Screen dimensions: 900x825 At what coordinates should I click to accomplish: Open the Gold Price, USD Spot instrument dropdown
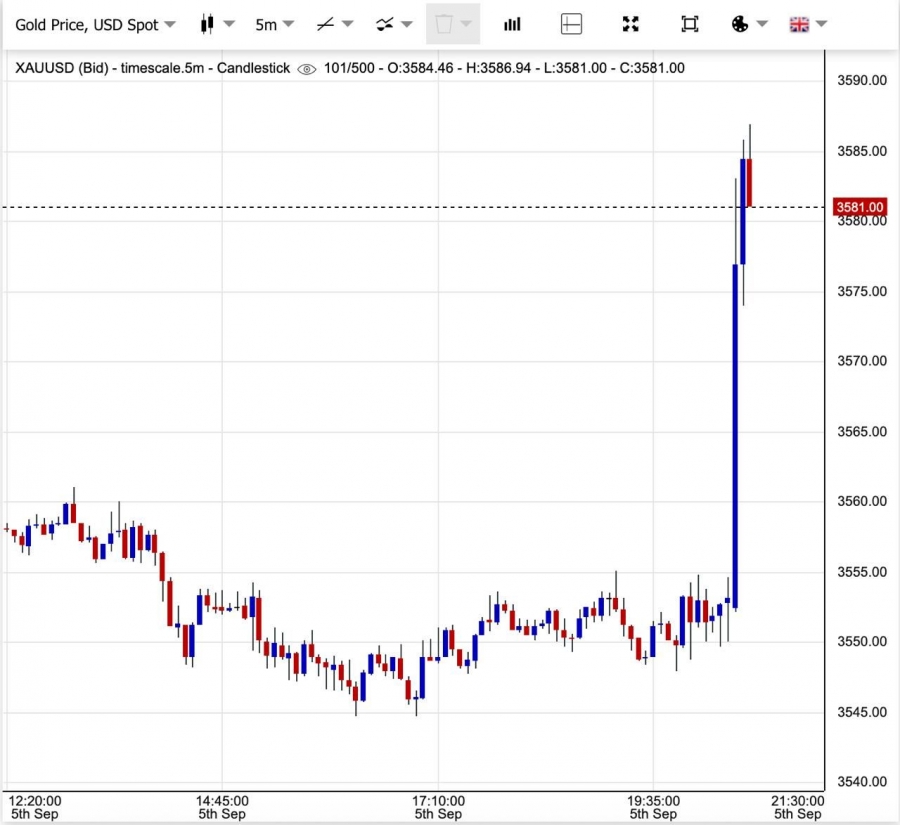click(95, 24)
